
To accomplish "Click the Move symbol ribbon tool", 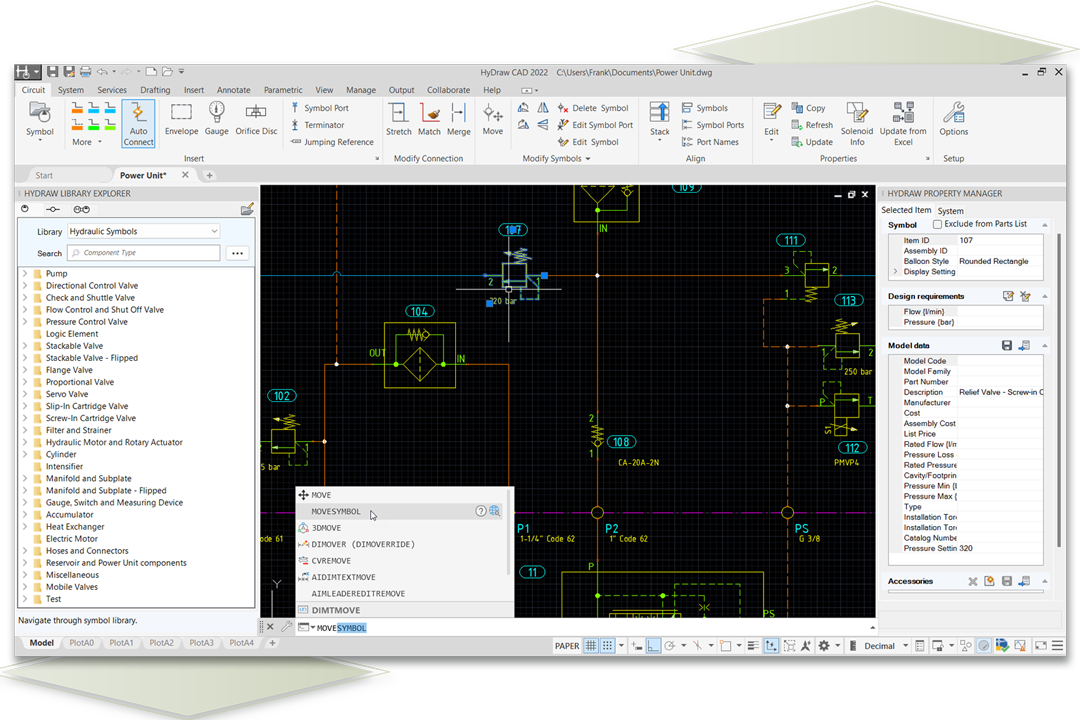I will click(492, 119).
